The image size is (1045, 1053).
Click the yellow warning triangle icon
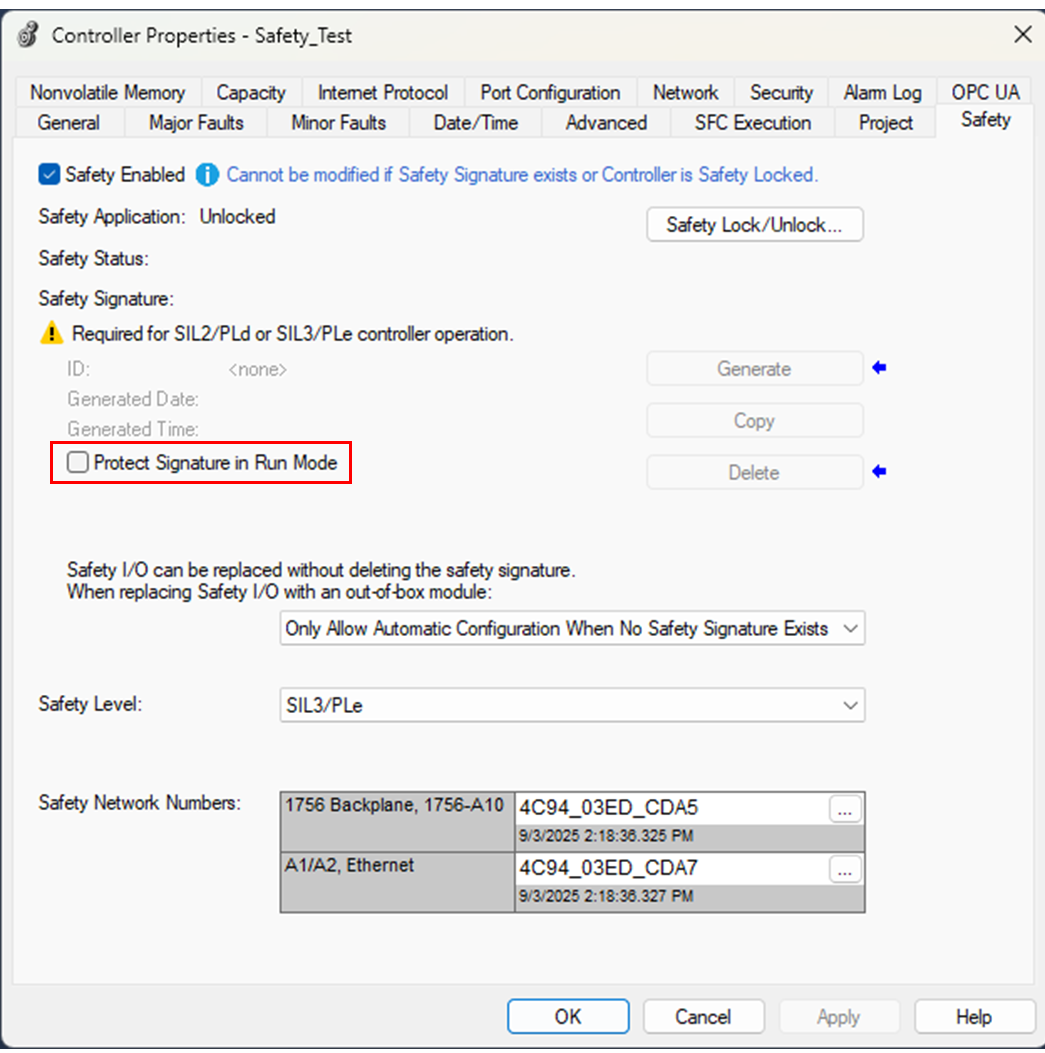(51, 335)
